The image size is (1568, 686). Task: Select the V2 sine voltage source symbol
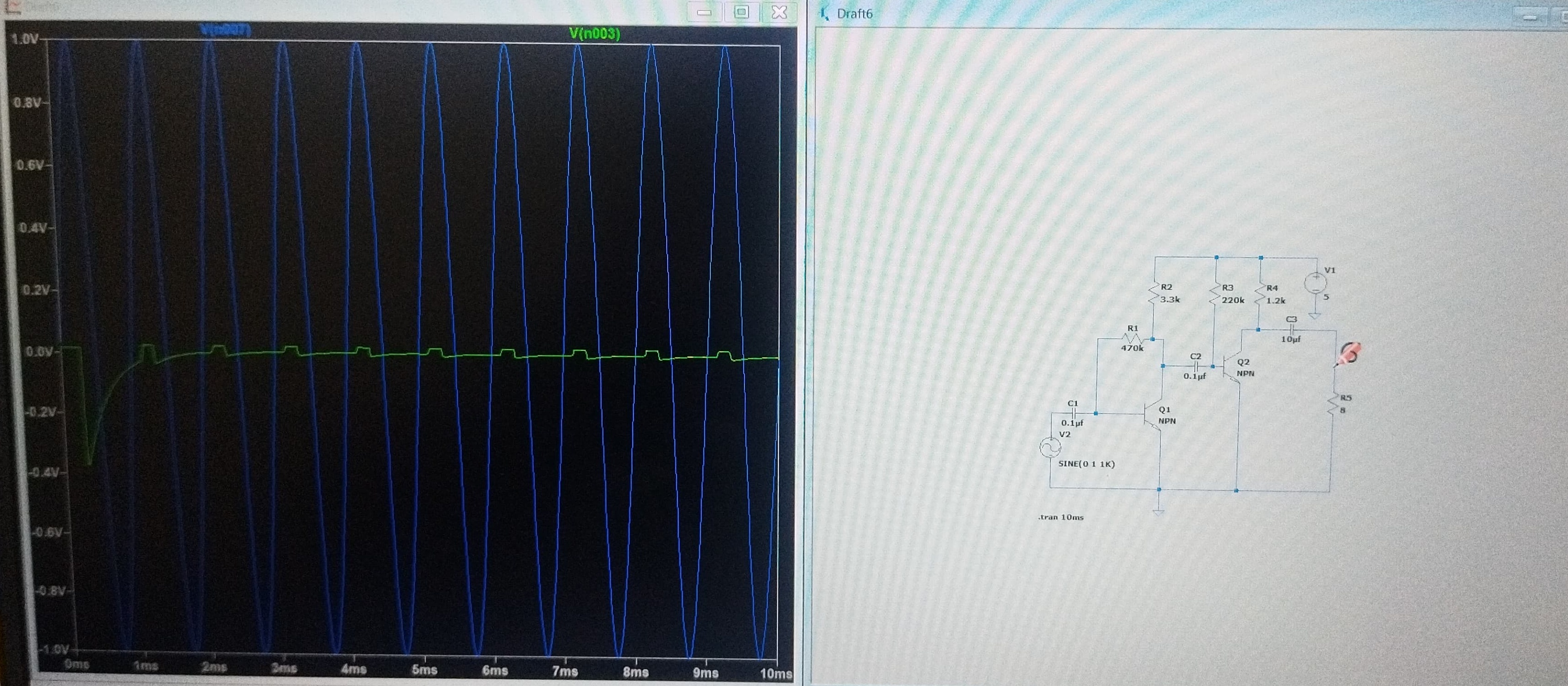pos(1051,448)
